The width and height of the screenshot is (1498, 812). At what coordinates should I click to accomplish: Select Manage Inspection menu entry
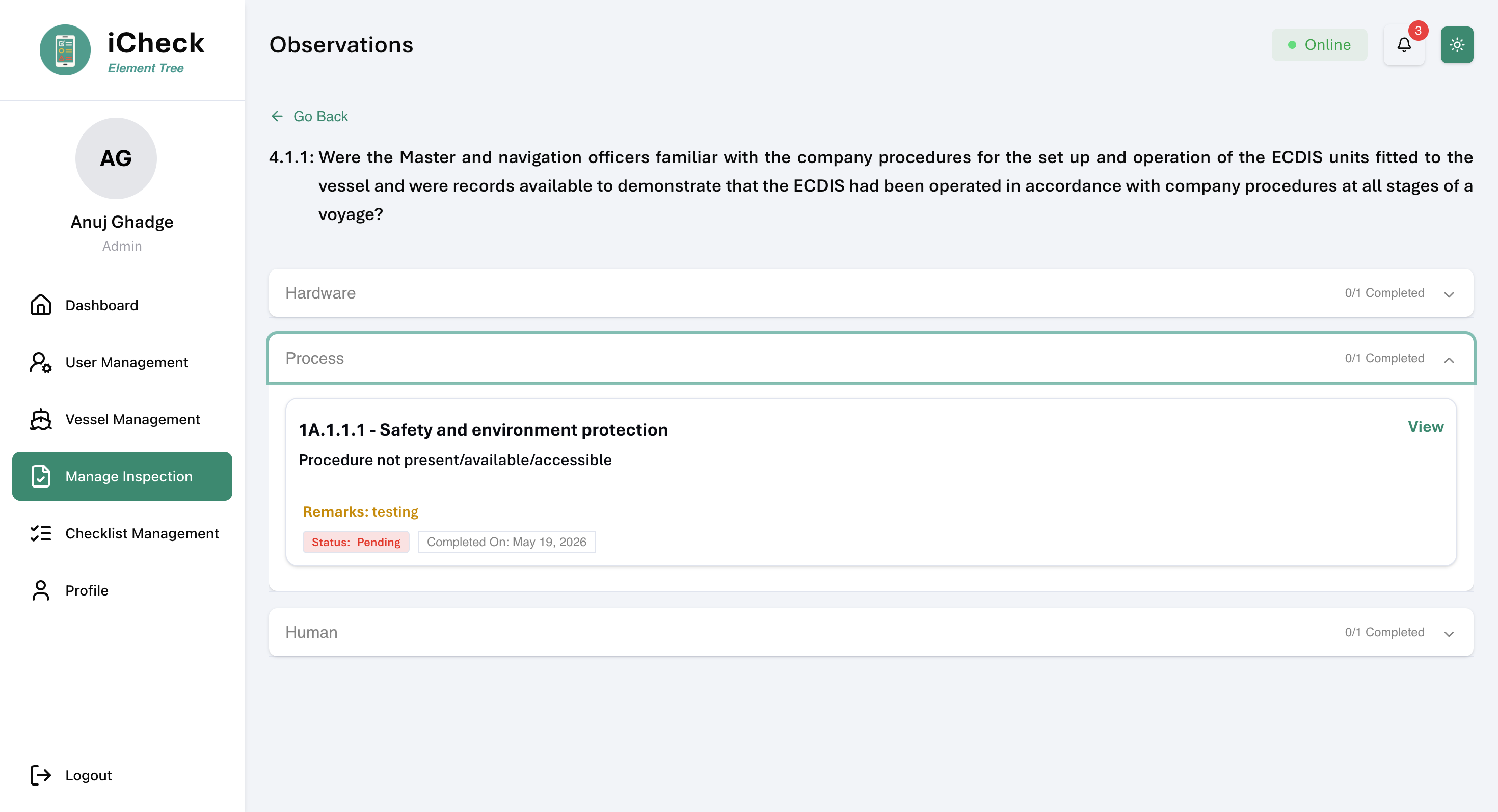tap(122, 476)
